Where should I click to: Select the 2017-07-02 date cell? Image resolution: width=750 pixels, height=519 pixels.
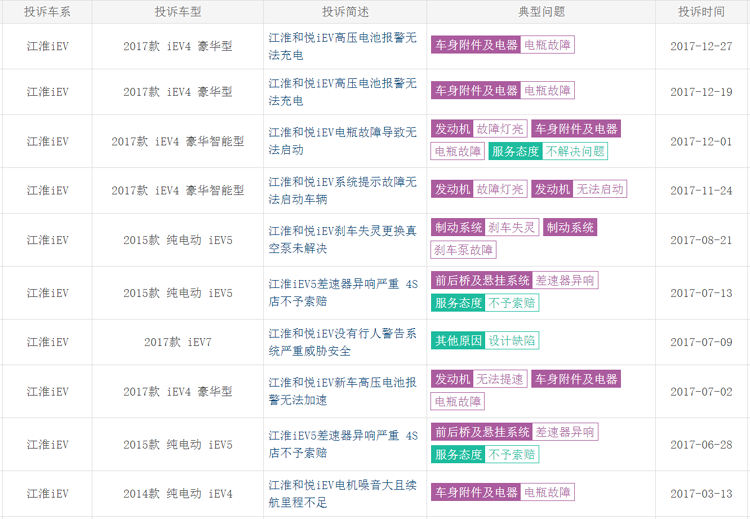pos(701,391)
